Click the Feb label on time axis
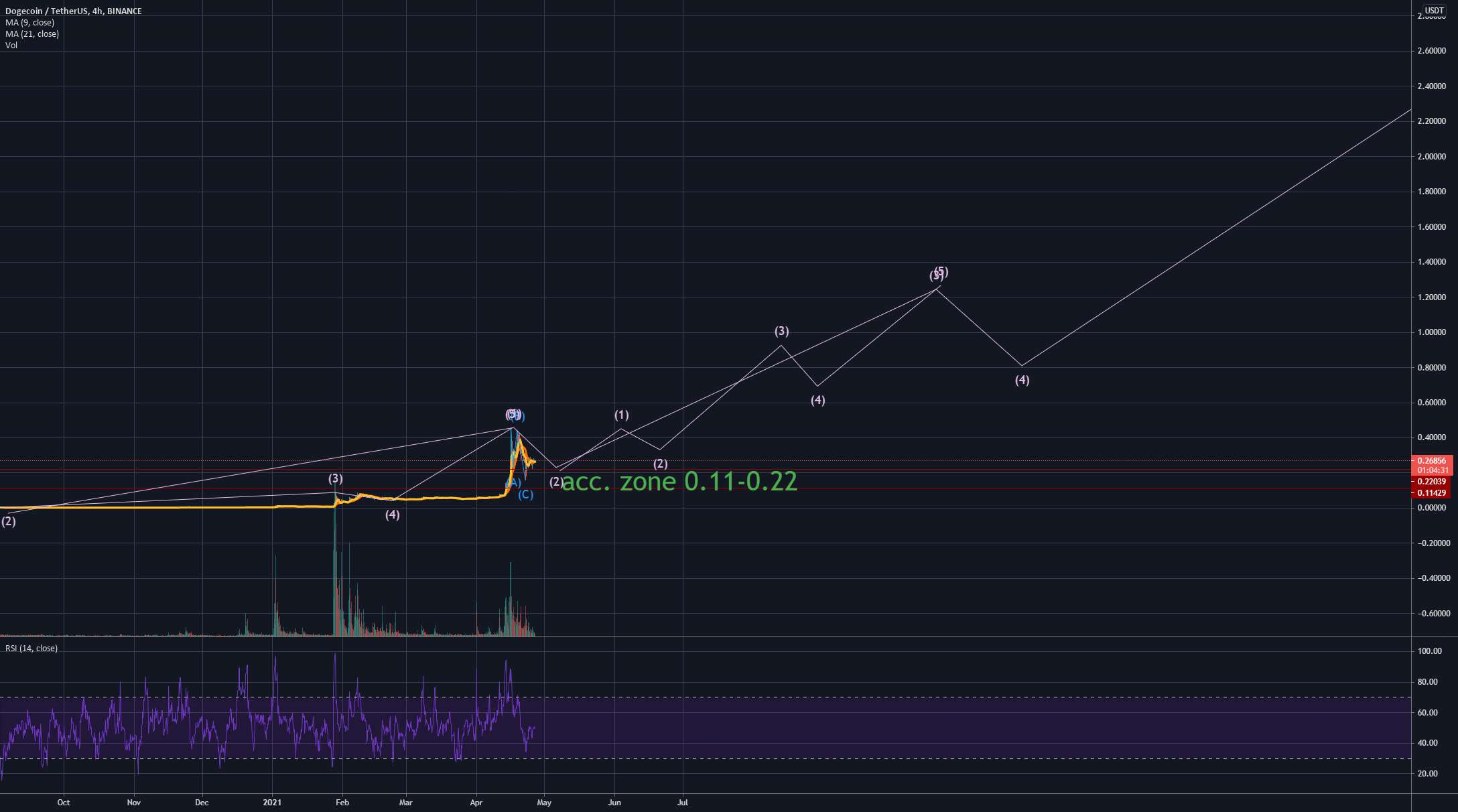Viewport: 1458px width, 812px height. point(342,802)
